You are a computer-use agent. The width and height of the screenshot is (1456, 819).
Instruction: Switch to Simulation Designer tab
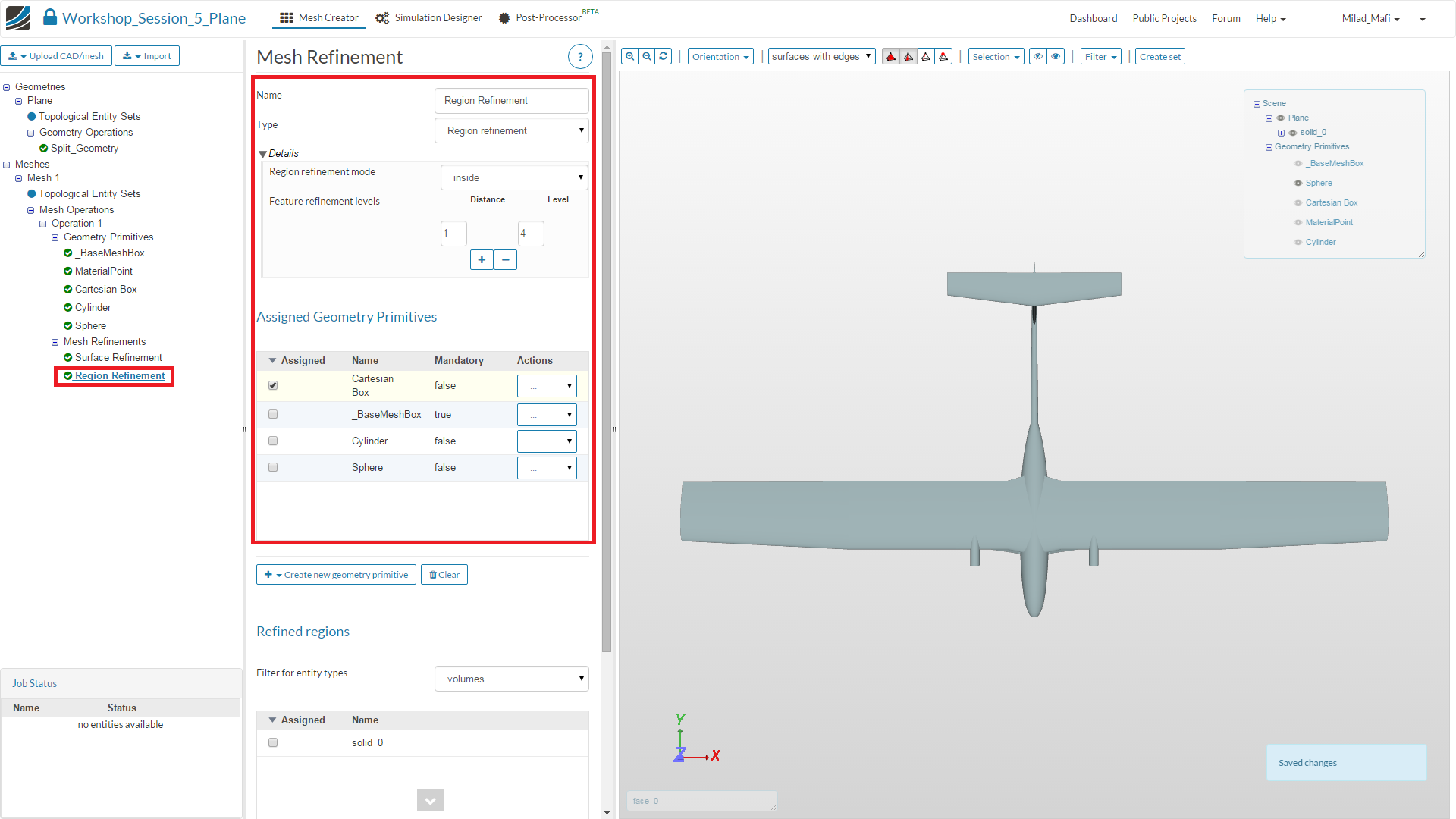click(429, 18)
